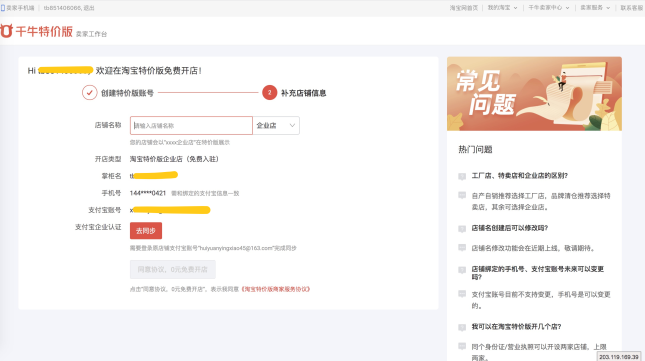Open 淘宝网首页 in top bar
The image size is (645, 361).
point(464,8)
